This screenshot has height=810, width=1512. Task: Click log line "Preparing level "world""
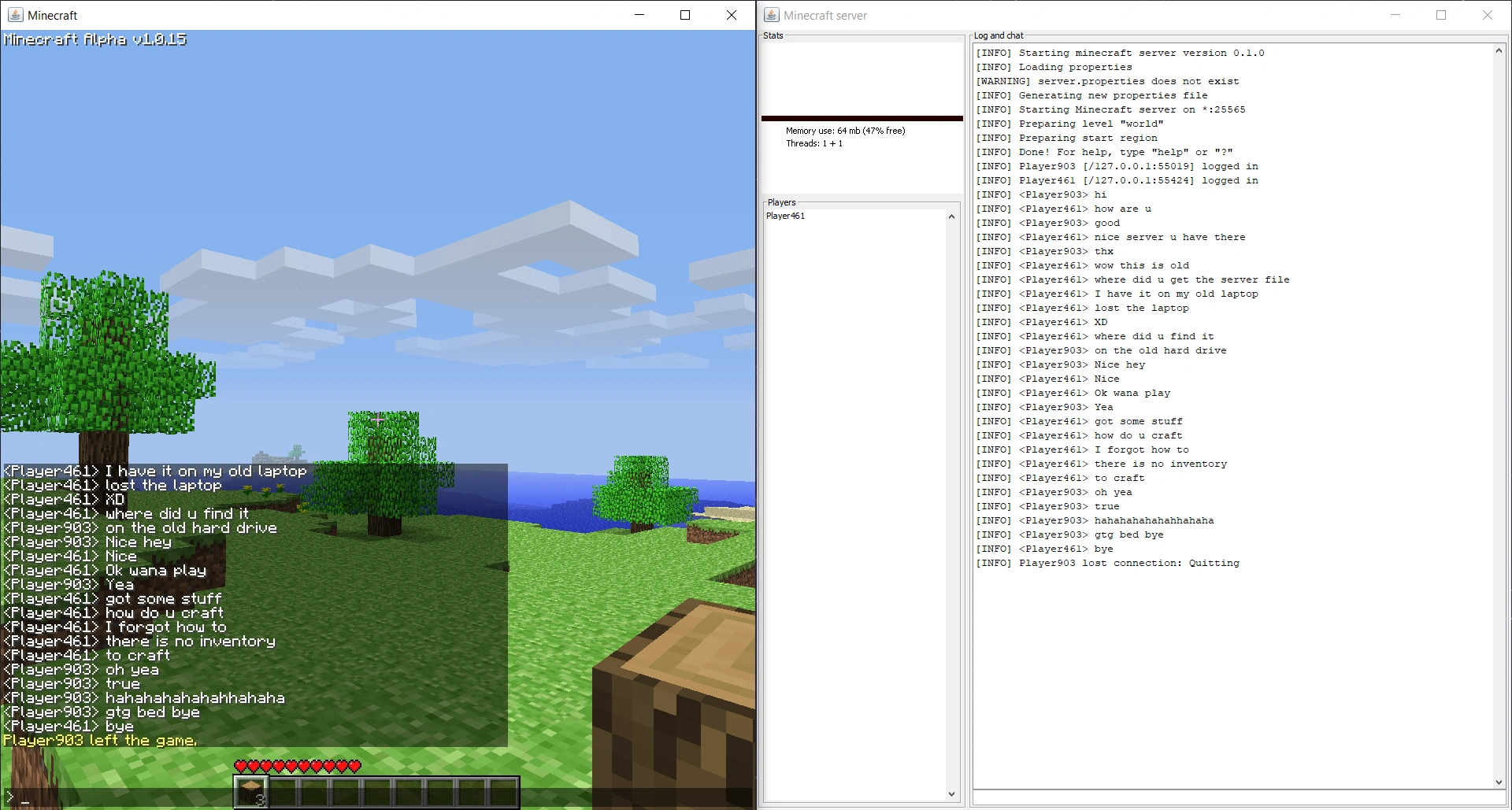(x=1070, y=124)
